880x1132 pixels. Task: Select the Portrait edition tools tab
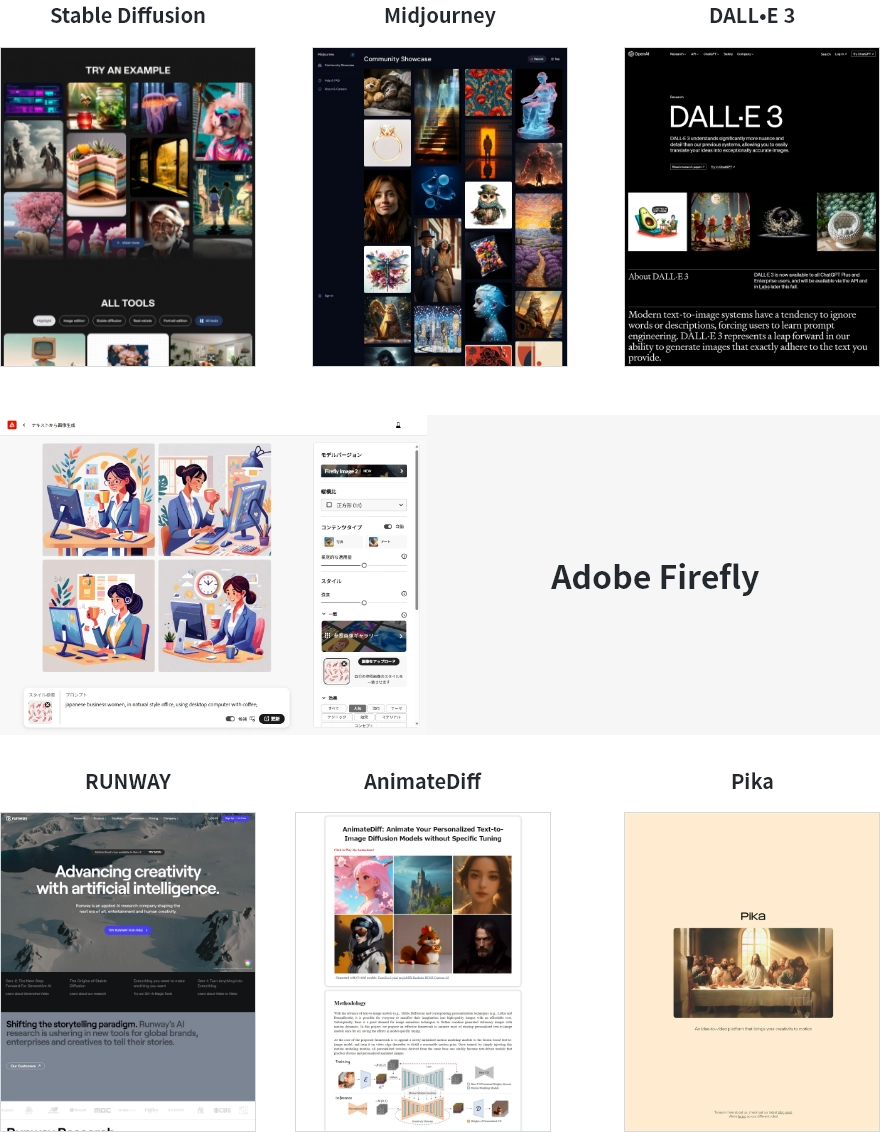pyautogui.click(x=175, y=321)
